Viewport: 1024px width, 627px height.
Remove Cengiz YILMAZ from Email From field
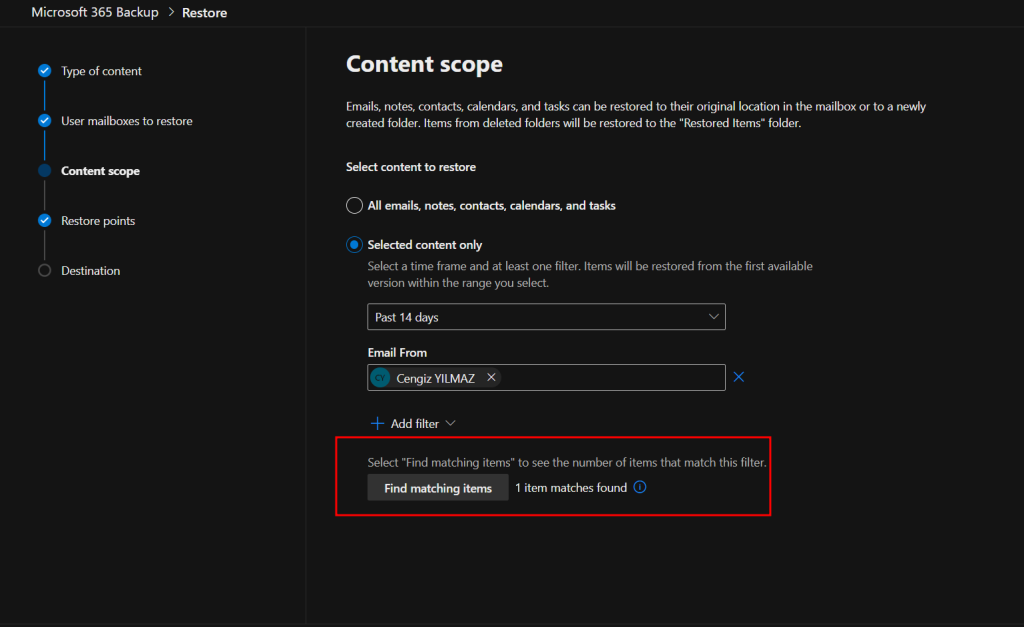(x=491, y=378)
